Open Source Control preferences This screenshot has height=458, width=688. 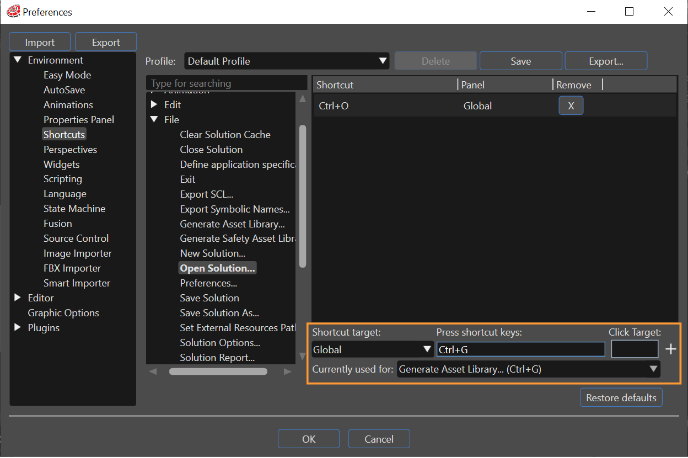pyautogui.click(x=76, y=239)
